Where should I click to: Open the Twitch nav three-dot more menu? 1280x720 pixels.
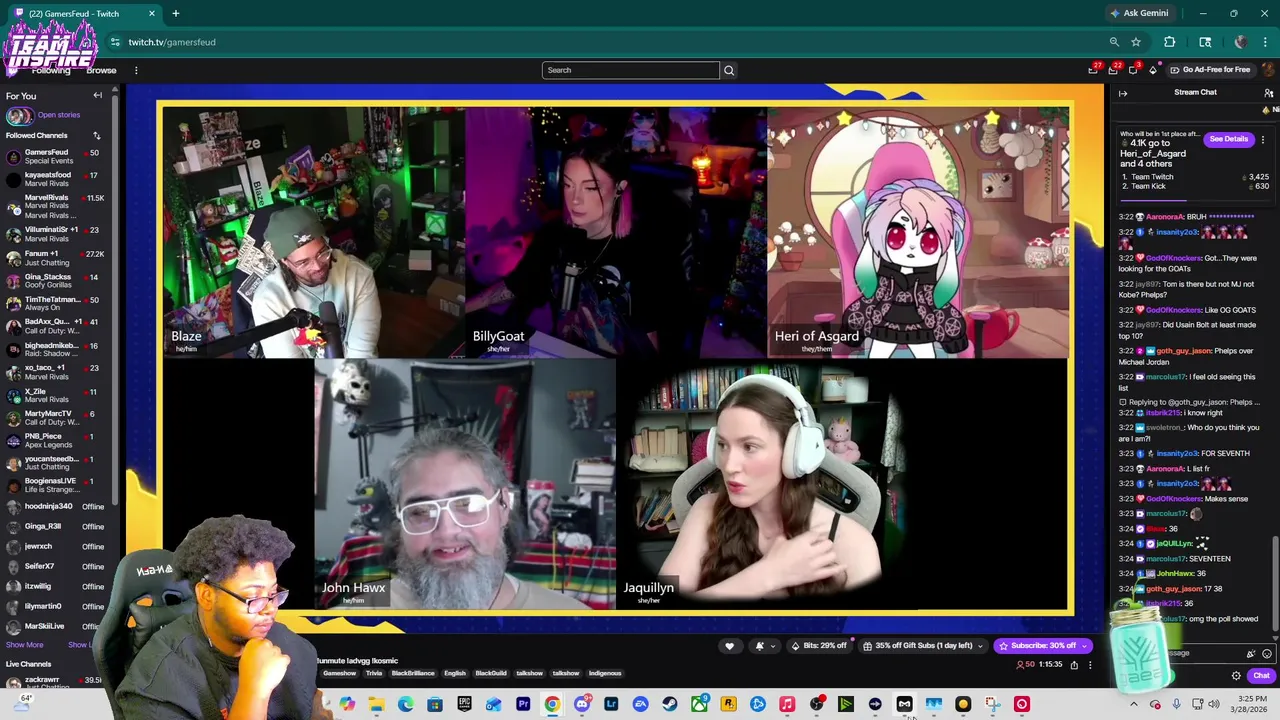136,70
